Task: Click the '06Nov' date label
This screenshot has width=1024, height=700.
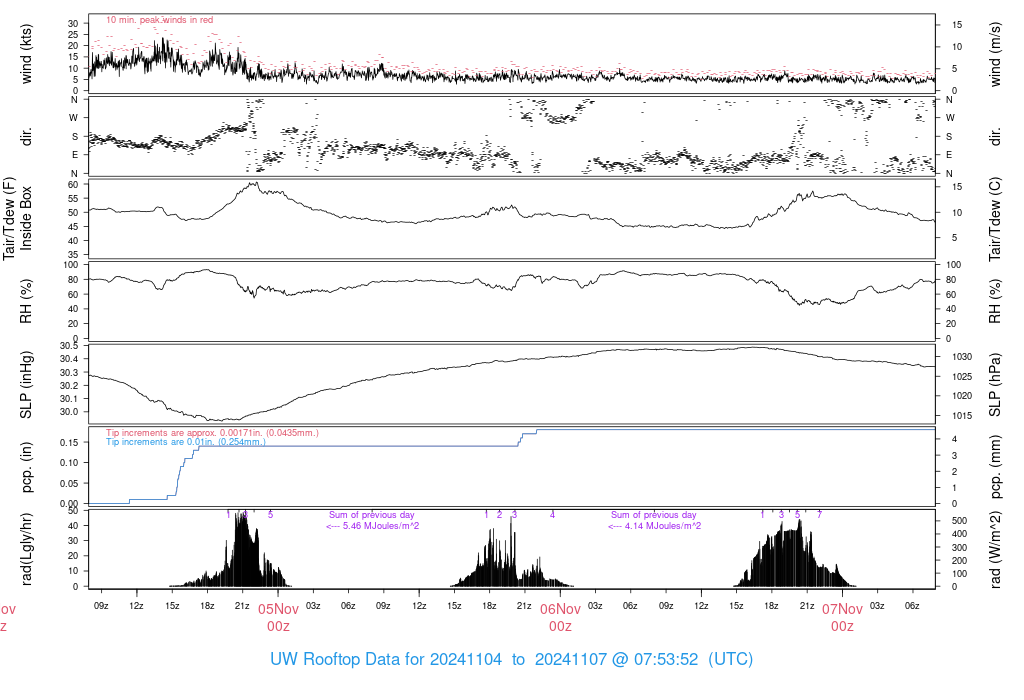Action: click(560, 609)
